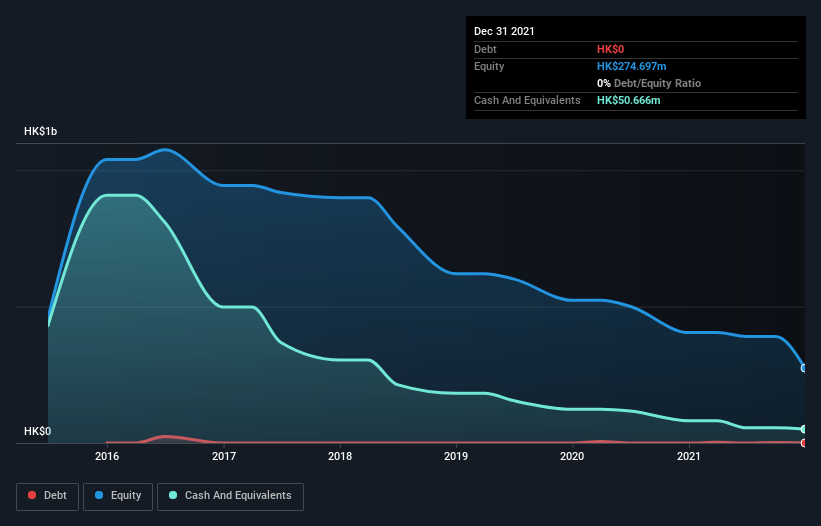Click the Cash endpoint marker on the teal line
Viewport: 821px width, 526px height.
[x=804, y=429]
